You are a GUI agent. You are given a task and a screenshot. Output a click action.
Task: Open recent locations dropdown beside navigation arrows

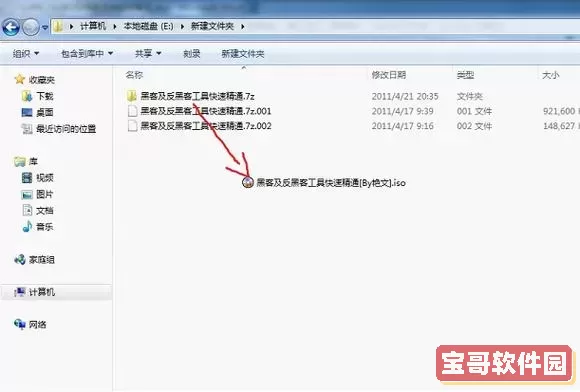coord(45,27)
